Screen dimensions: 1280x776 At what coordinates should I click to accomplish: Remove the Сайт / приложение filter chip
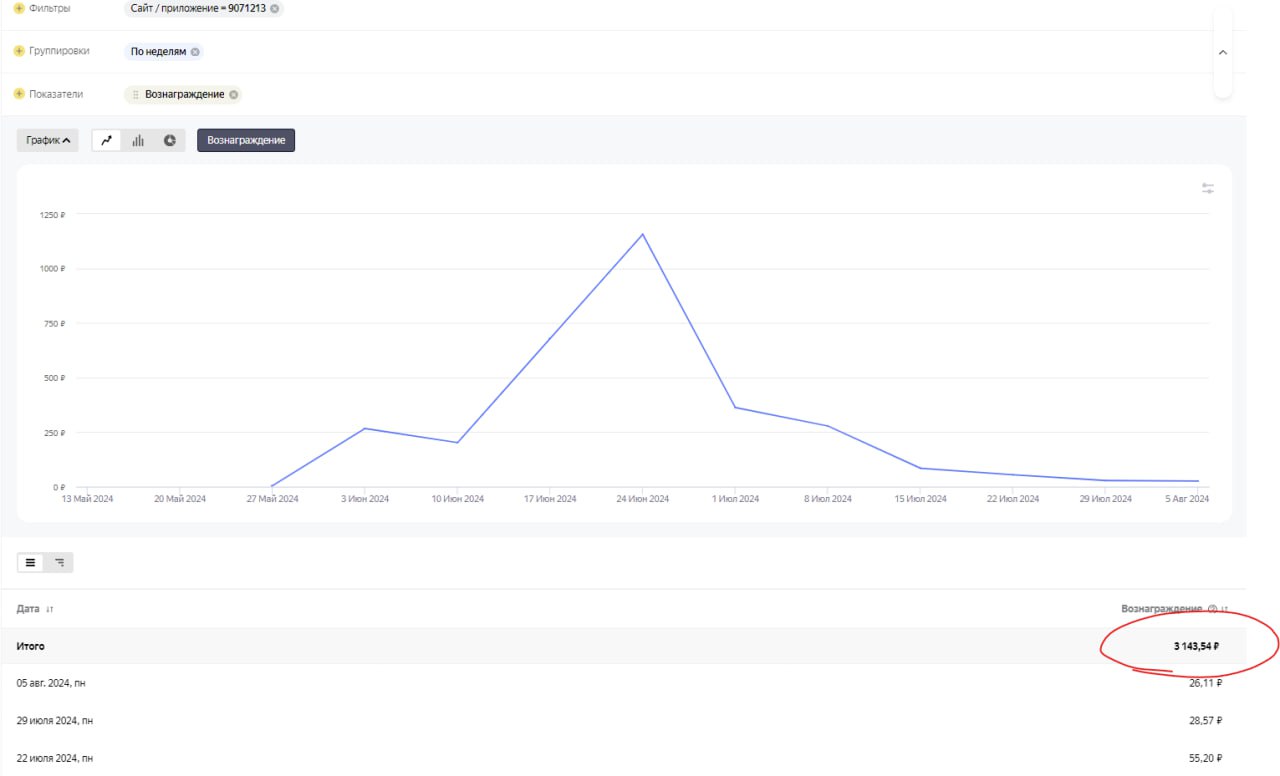click(x=275, y=8)
